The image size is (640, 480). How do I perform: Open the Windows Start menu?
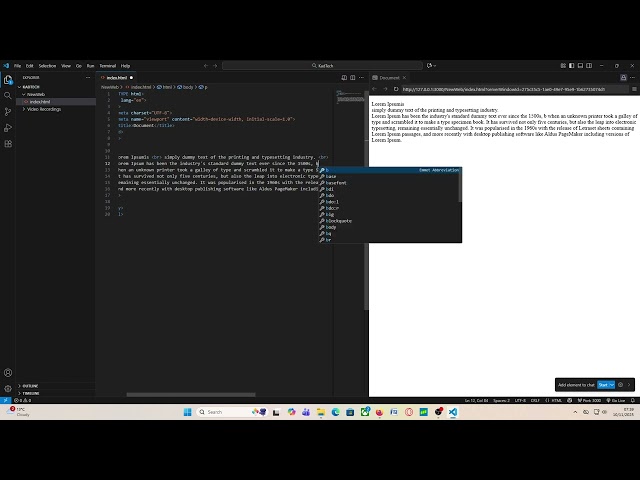(187, 412)
